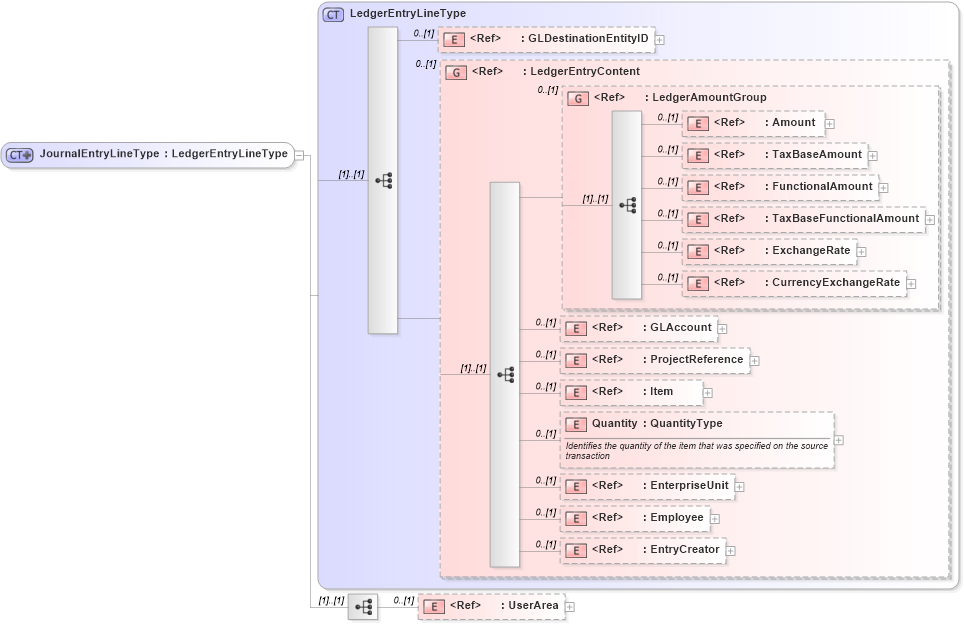Click the E icon on the ExchangeRate element
964x624 pixels.
[696, 251]
